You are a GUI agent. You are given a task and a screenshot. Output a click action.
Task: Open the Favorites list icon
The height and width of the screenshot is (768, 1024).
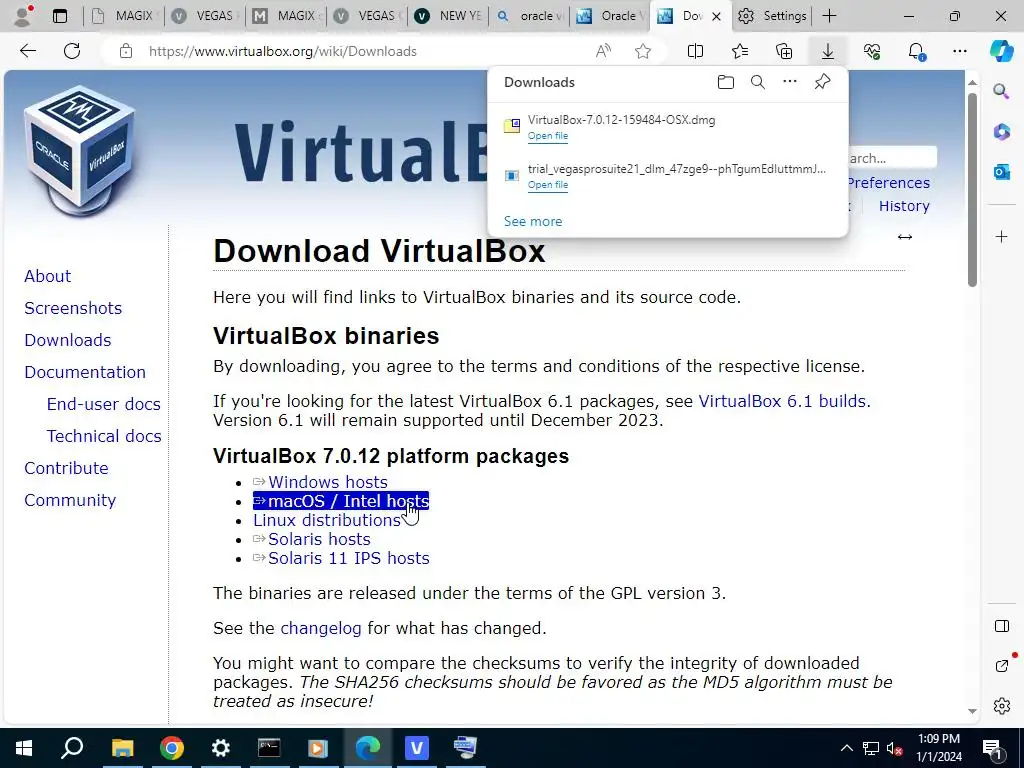click(740, 51)
